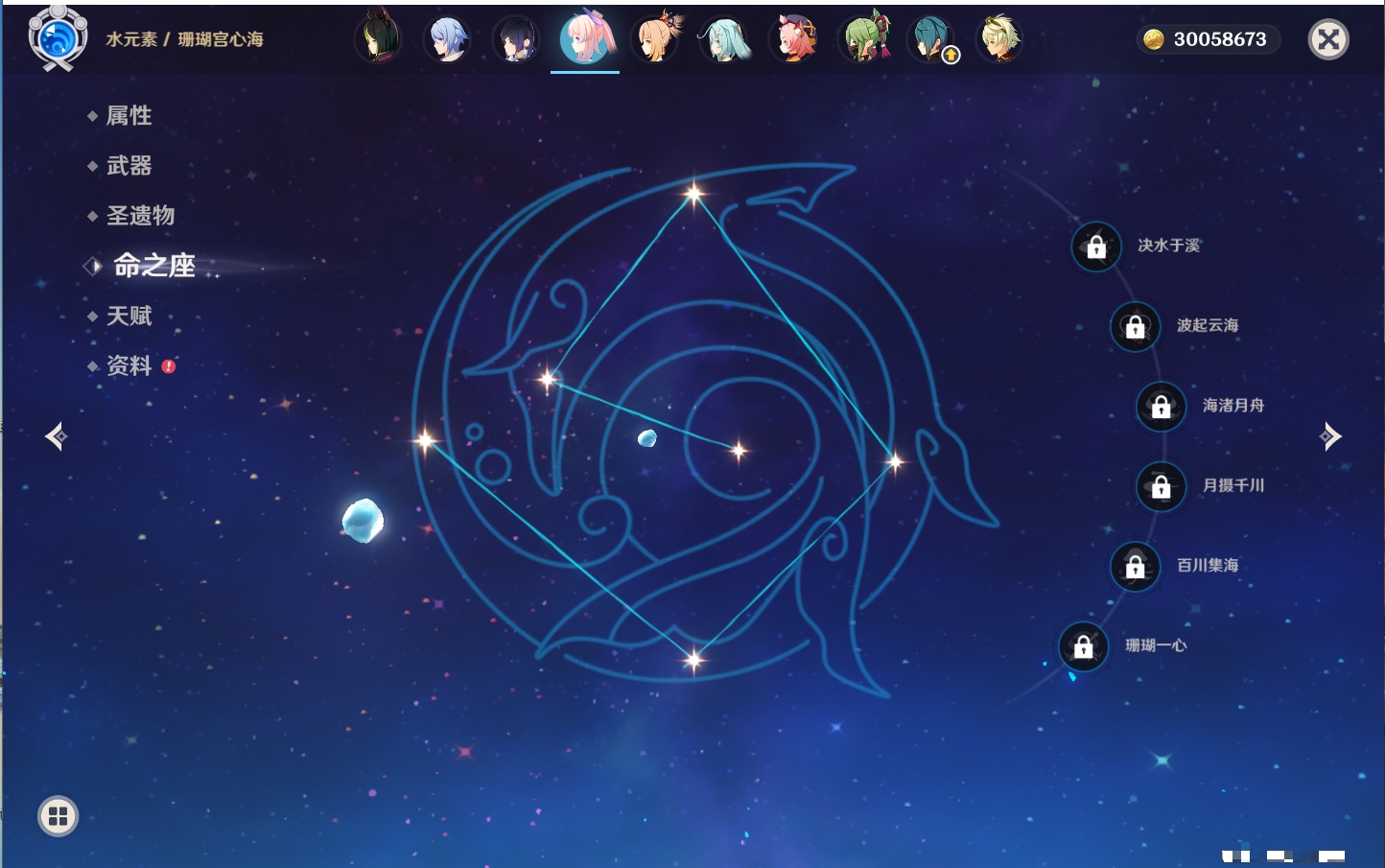Open locked constellation 珊瑚一心
The height and width of the screenshot is (868, 1385).
click(x=1084, y=646)
